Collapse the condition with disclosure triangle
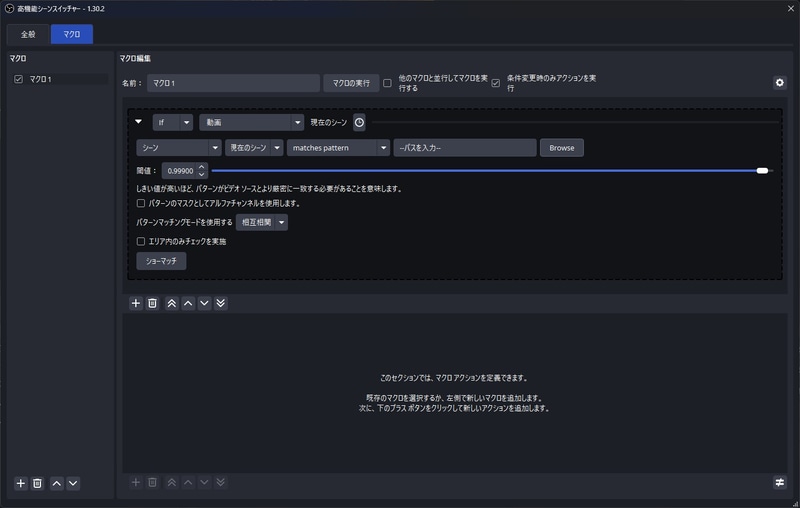 tap(138, 121)
